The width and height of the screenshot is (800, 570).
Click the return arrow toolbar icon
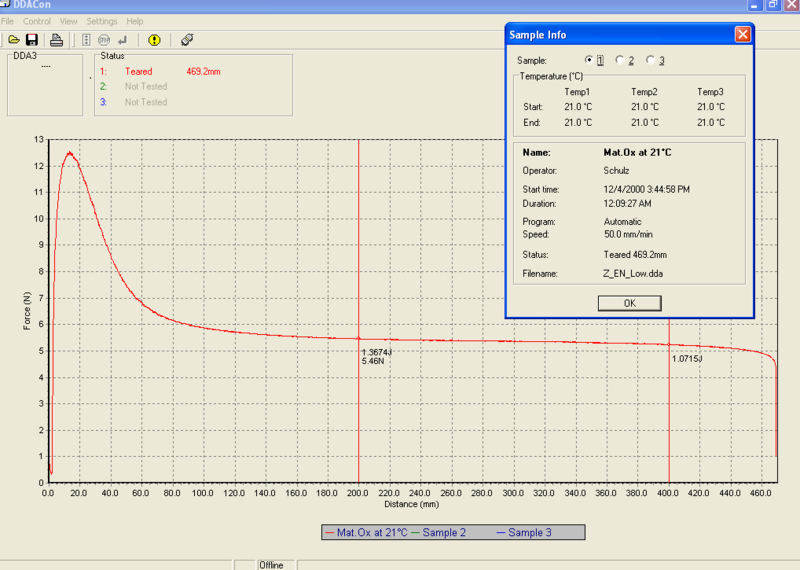(122, 40)
